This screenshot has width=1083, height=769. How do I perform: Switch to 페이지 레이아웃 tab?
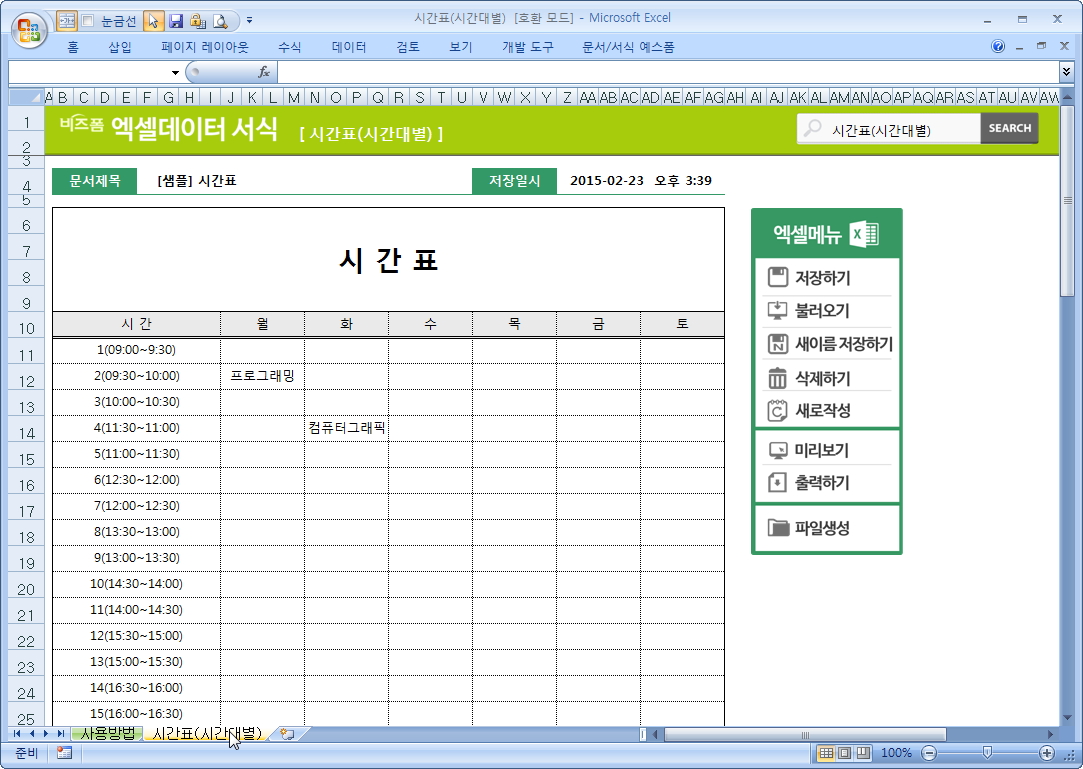tap(204, 47)
